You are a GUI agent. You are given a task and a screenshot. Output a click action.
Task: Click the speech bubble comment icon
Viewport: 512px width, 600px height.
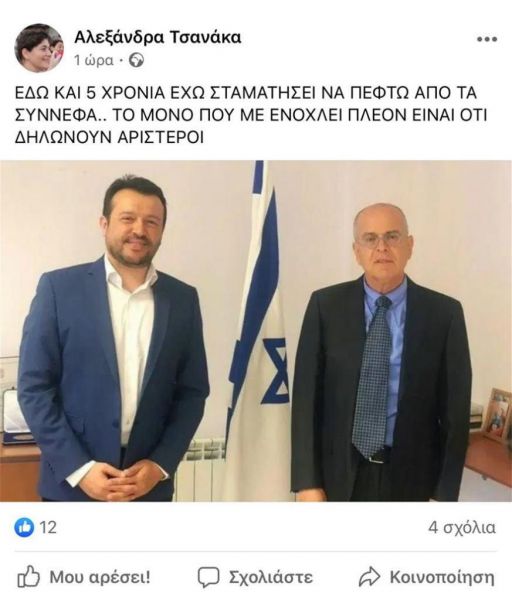208,577
